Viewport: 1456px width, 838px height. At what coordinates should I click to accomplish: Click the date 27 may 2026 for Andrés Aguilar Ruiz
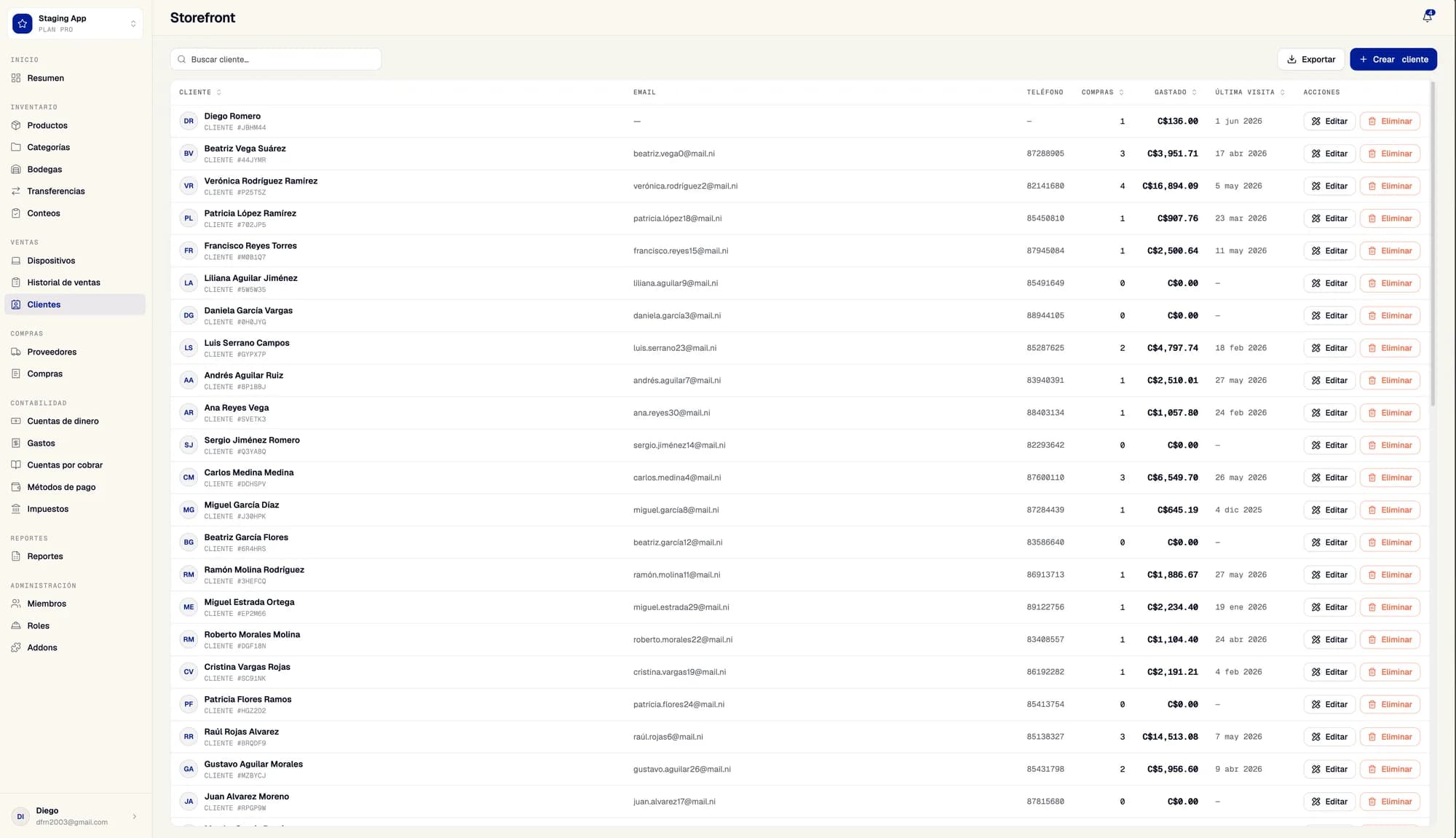pos(1241,380)
